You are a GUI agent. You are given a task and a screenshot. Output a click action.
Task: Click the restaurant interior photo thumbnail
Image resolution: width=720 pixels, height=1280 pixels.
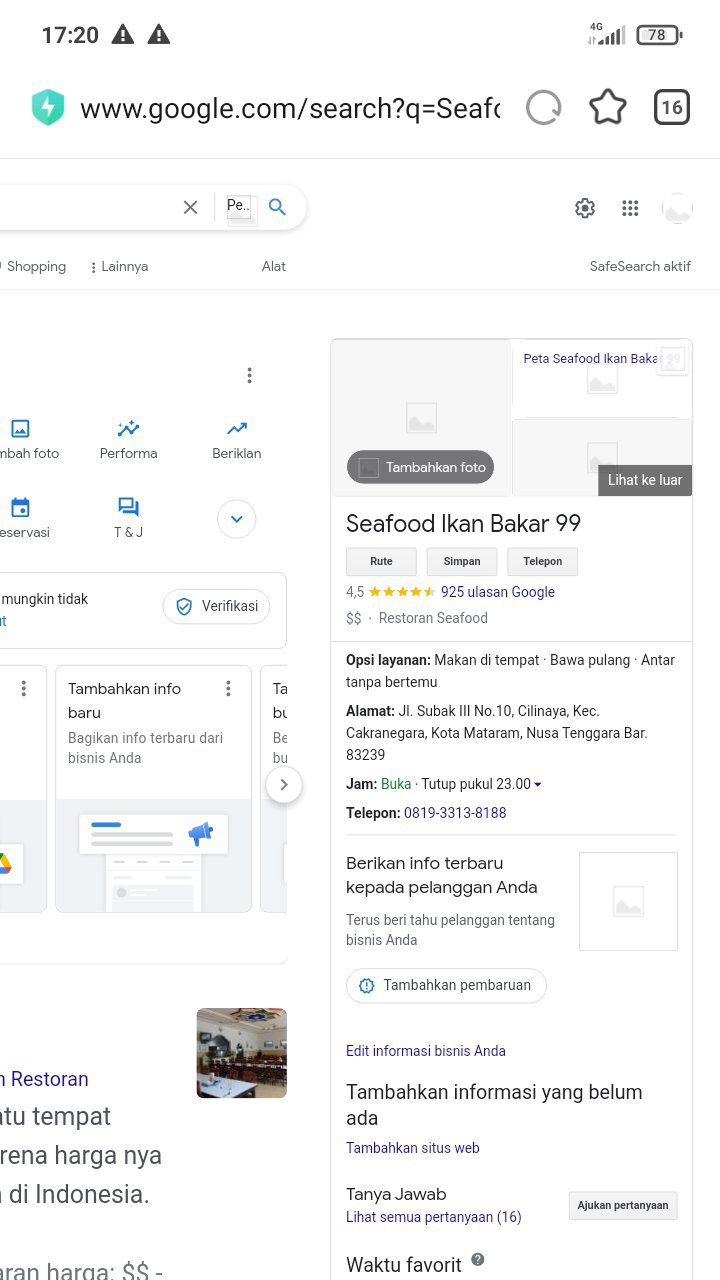(241, 1053)
